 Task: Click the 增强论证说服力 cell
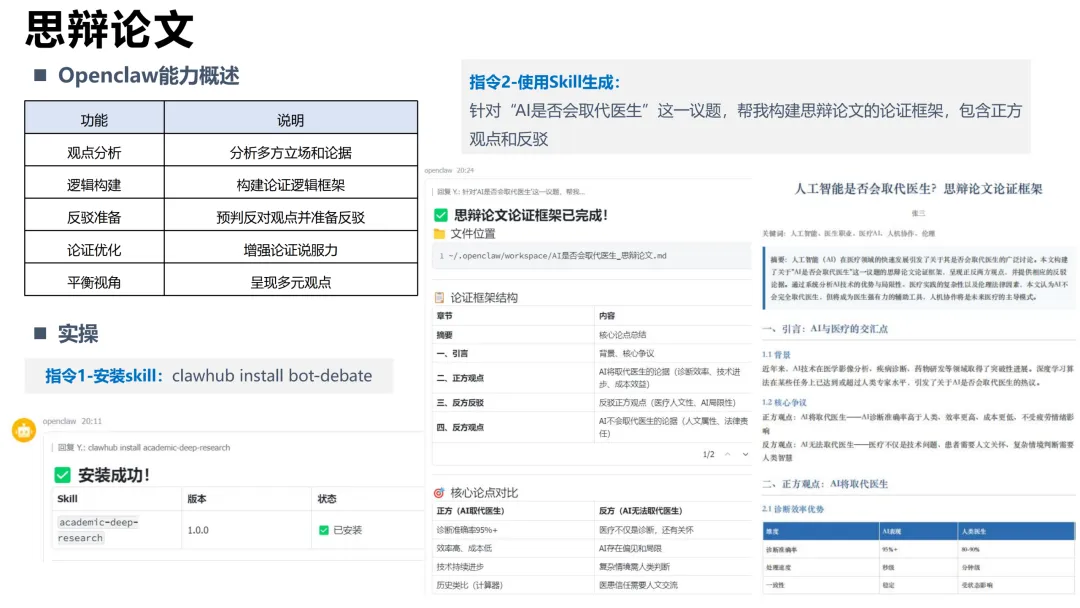(291, 250)
